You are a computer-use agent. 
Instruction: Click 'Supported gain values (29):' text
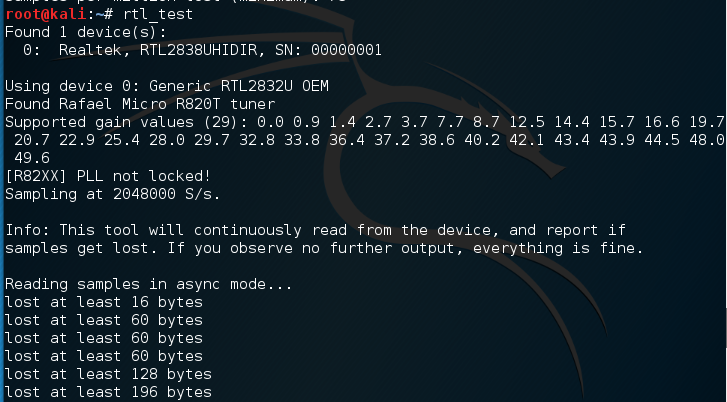pos(126,122)
